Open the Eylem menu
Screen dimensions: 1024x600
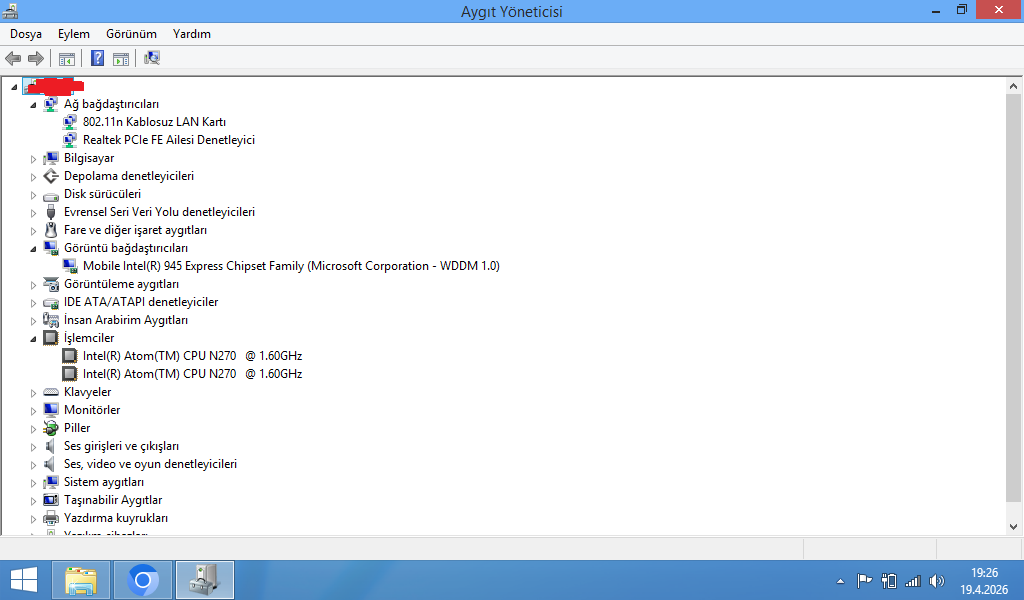(x=74, y=34)
